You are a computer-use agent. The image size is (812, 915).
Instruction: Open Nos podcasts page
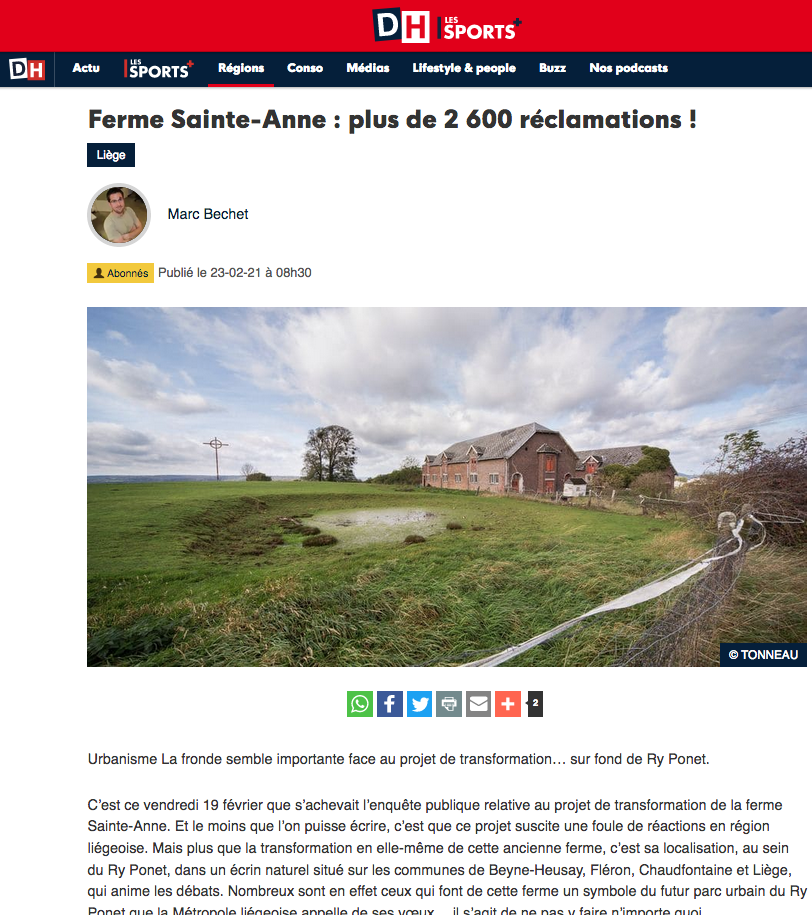[629, 68]
